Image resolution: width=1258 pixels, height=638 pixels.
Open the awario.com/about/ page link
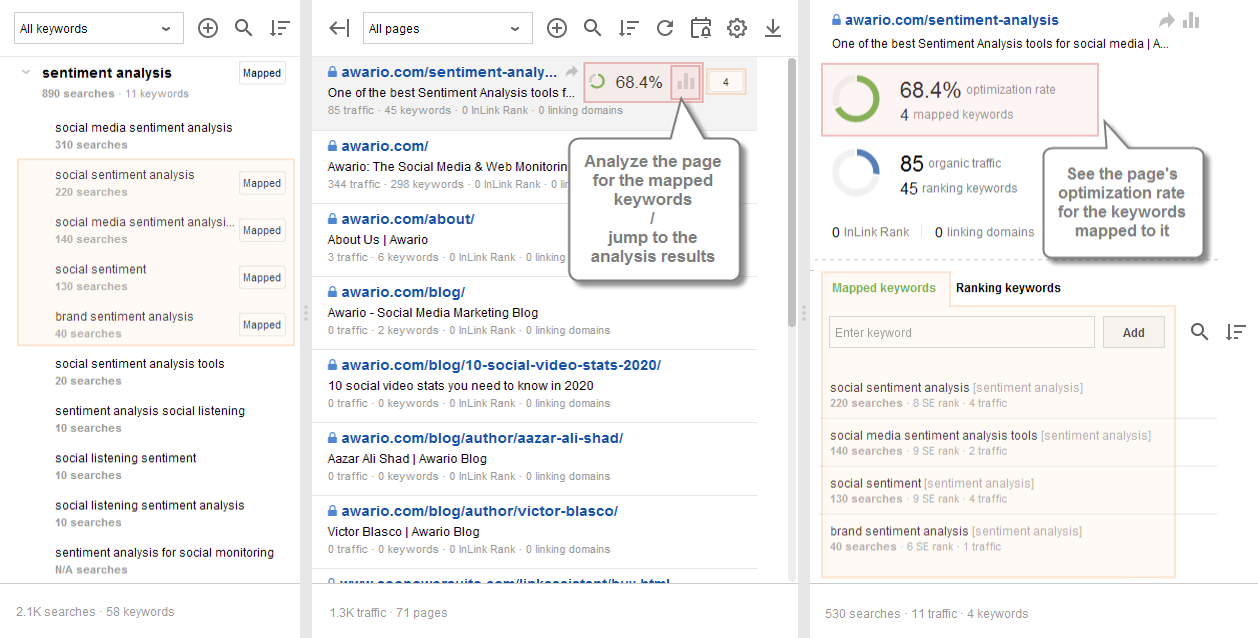click(x=408, y=219)
